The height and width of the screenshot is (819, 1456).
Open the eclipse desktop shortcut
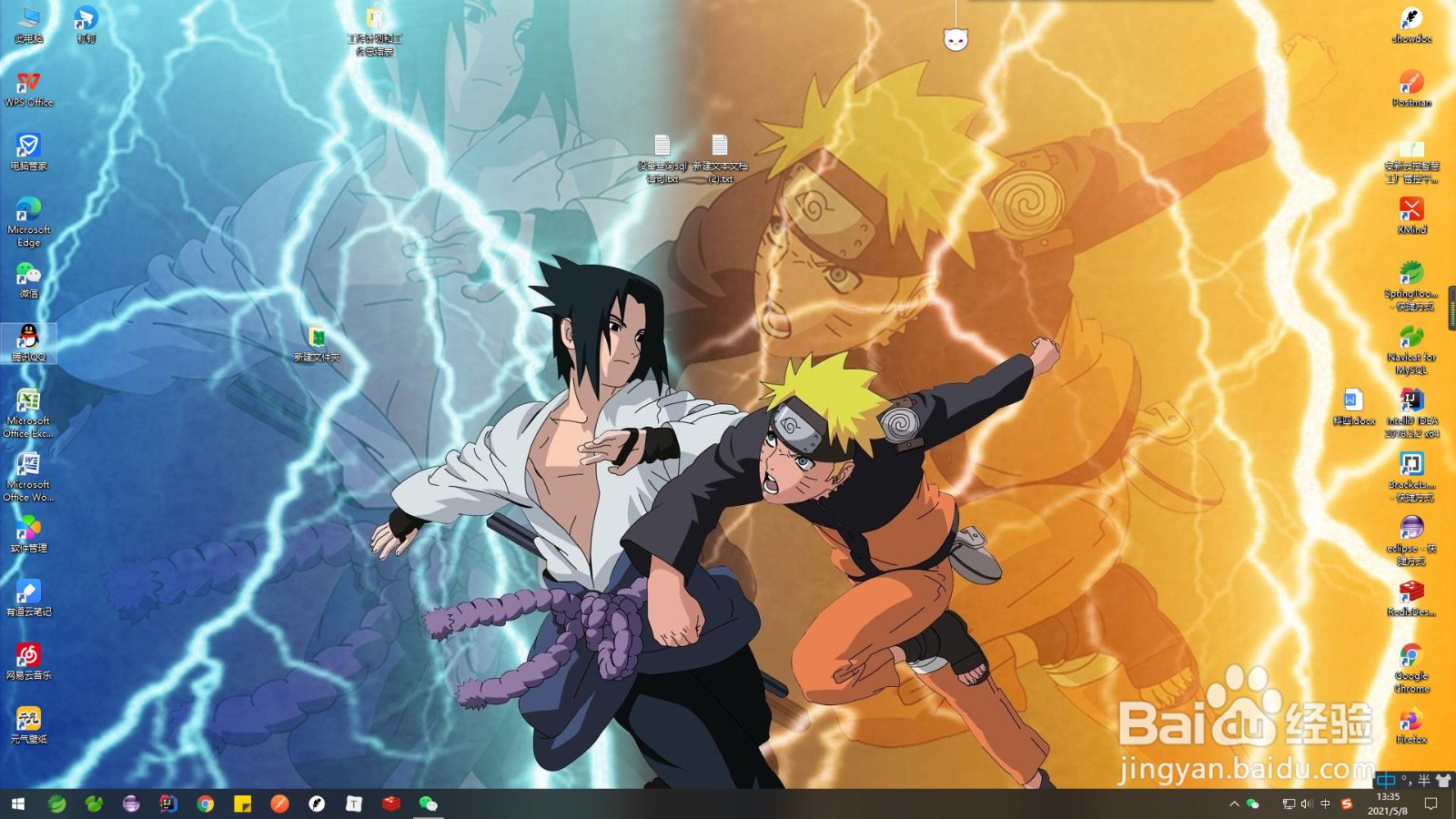click(x=1411, y=541)
